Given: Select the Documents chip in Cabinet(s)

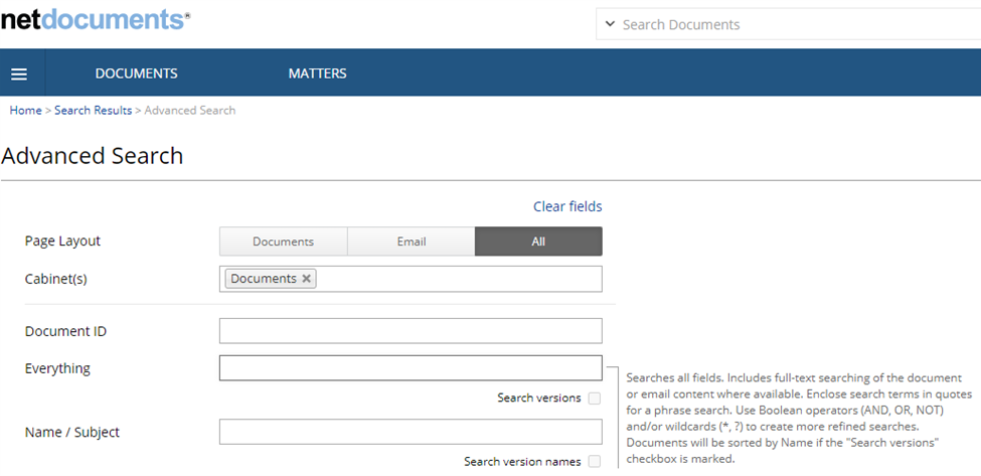Looking at the screenshot, I should [263, 279].
